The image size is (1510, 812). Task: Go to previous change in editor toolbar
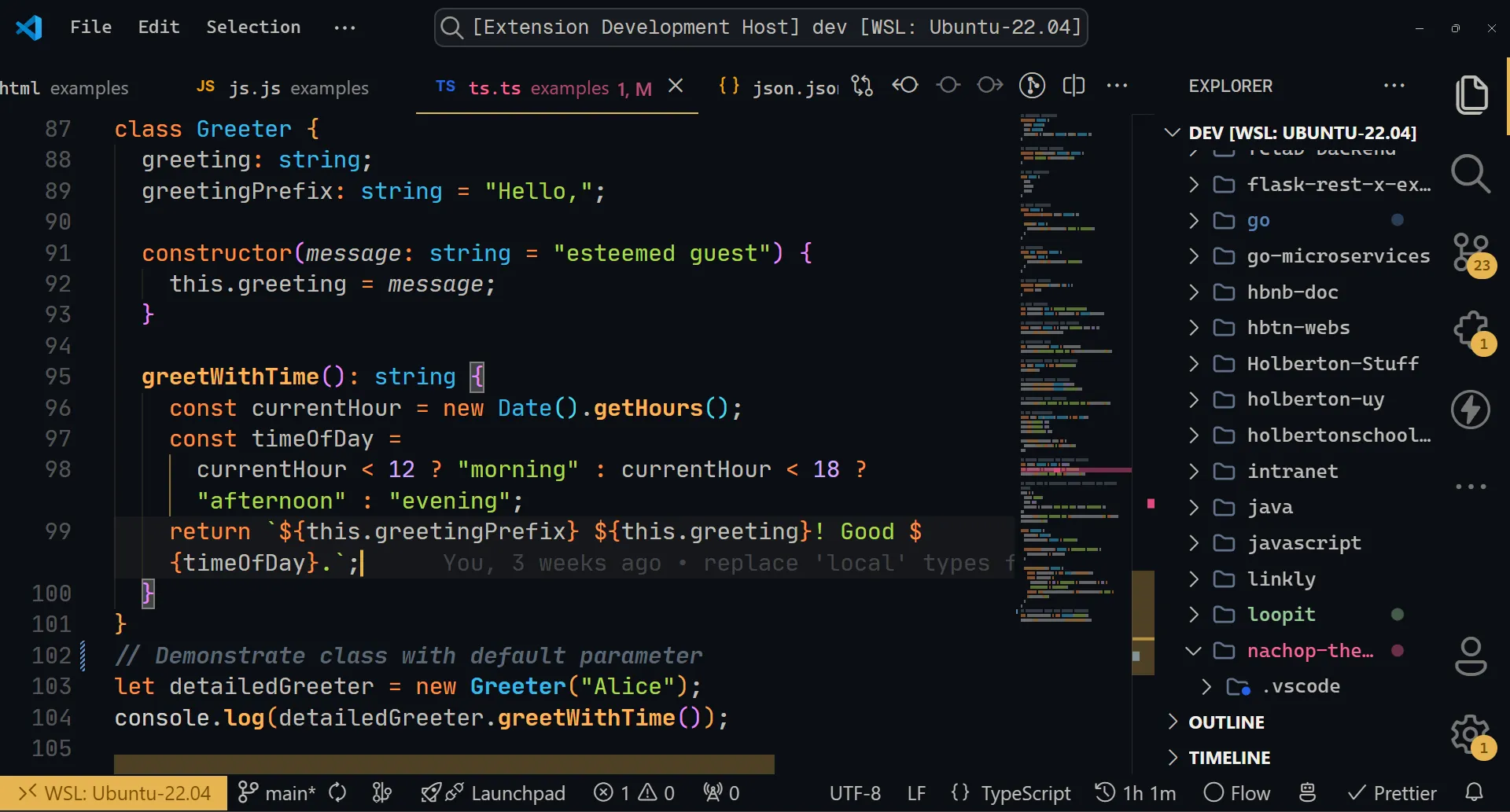tap(905, 85)
